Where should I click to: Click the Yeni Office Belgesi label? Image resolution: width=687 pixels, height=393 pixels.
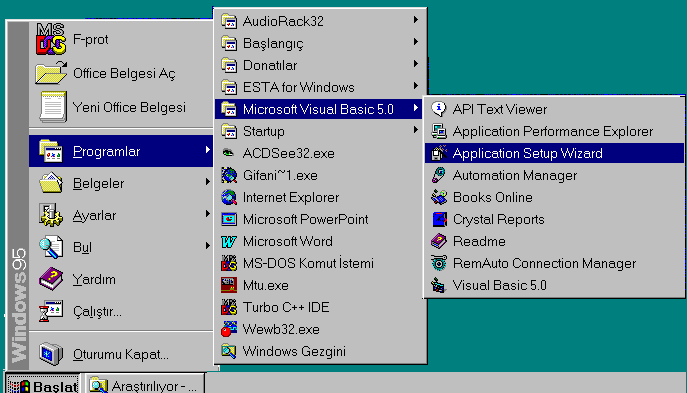[x=129, y=107]
